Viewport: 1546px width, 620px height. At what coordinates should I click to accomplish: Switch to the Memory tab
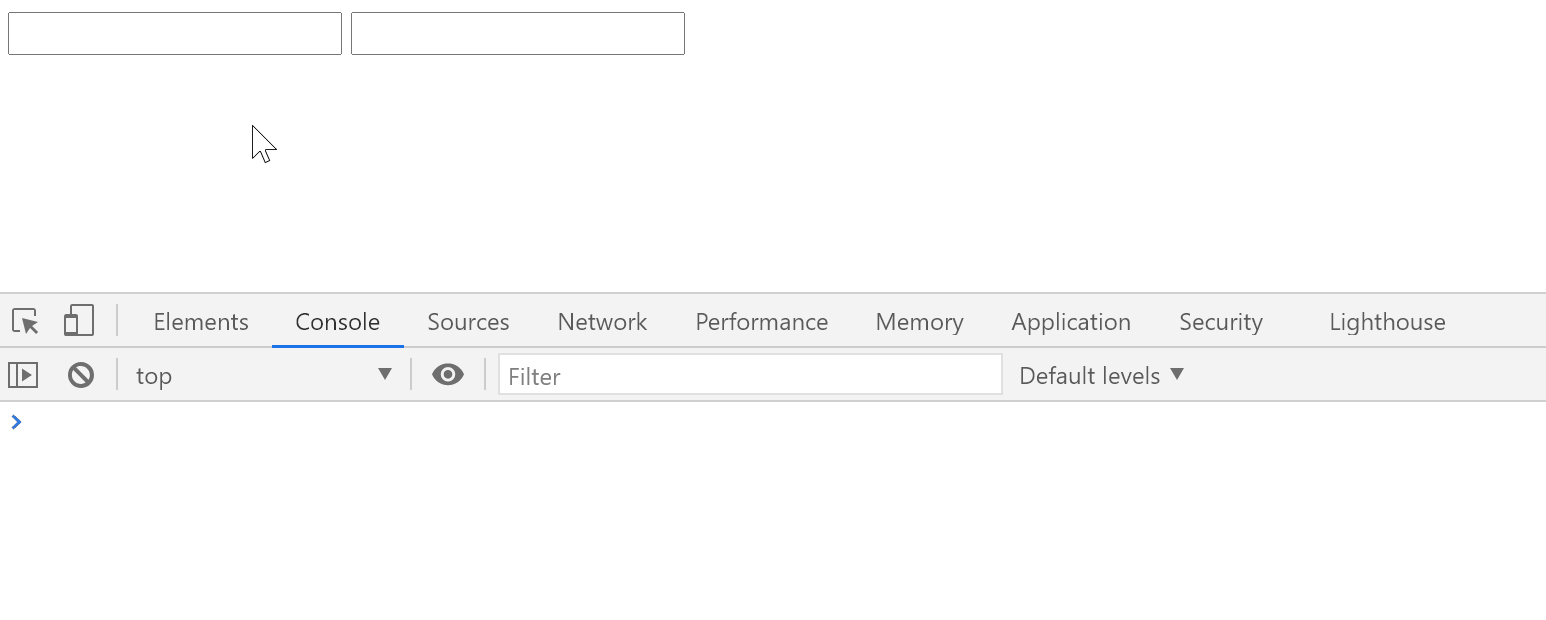pyautogui.click(x=919, y=322)
